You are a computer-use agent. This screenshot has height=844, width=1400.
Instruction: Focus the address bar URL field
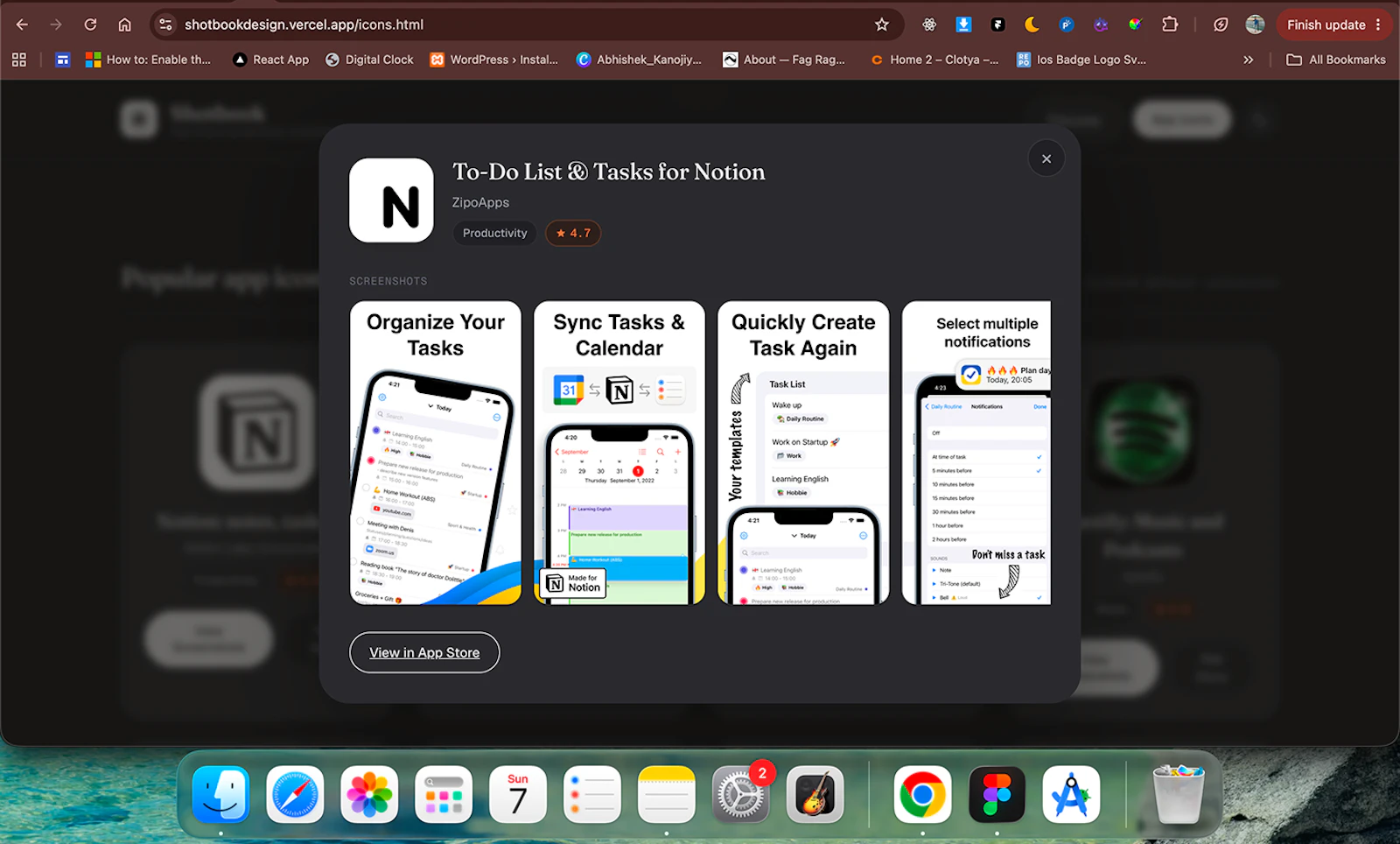coord(525,25)
